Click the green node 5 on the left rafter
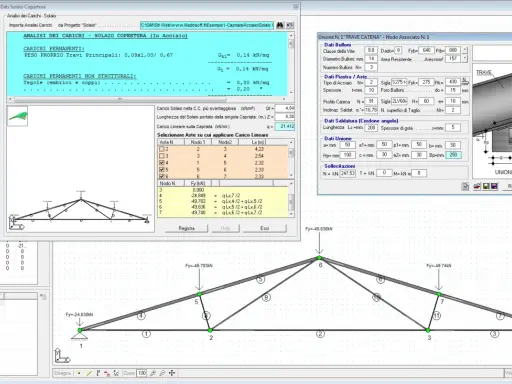Screen dimensions: 512x384 coord(199,294)
